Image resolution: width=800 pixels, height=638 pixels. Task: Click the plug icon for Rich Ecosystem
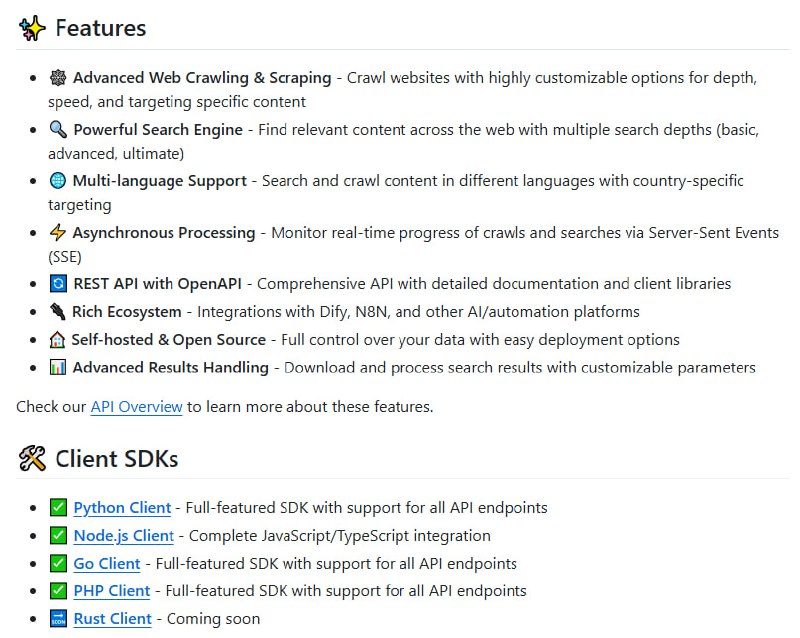tap(58, 313)
